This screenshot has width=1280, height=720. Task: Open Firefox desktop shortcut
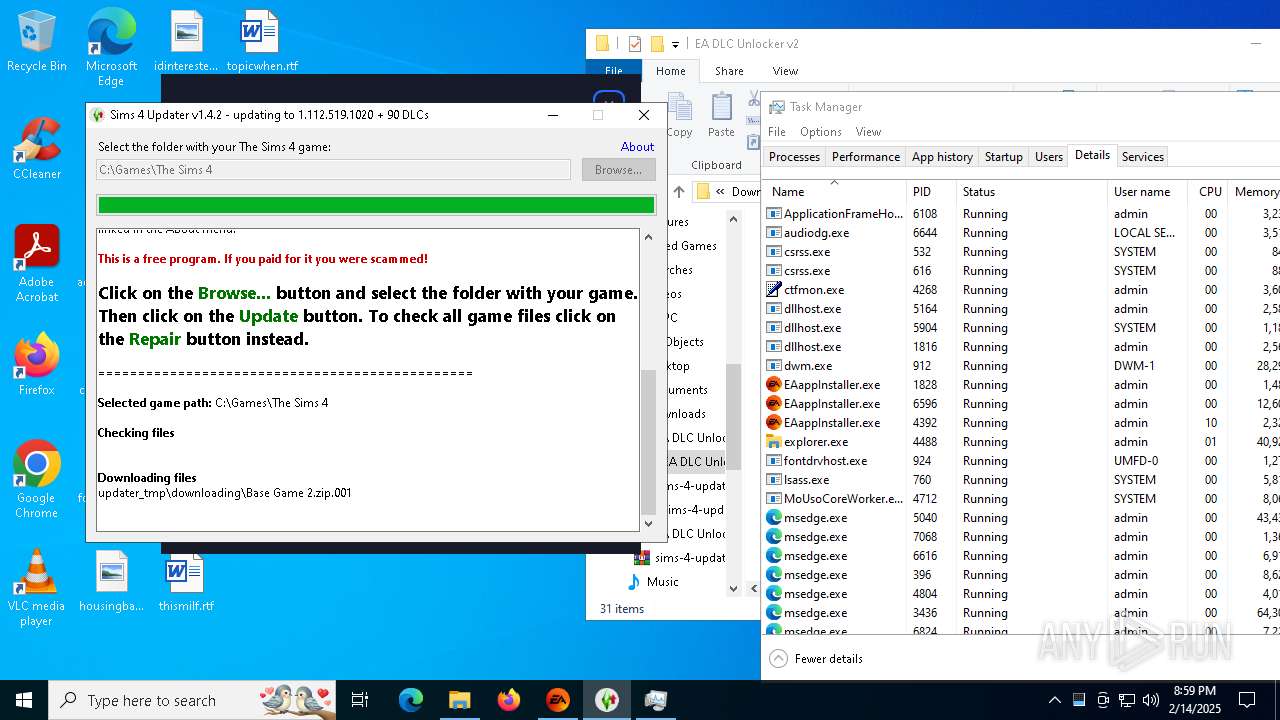36,365
